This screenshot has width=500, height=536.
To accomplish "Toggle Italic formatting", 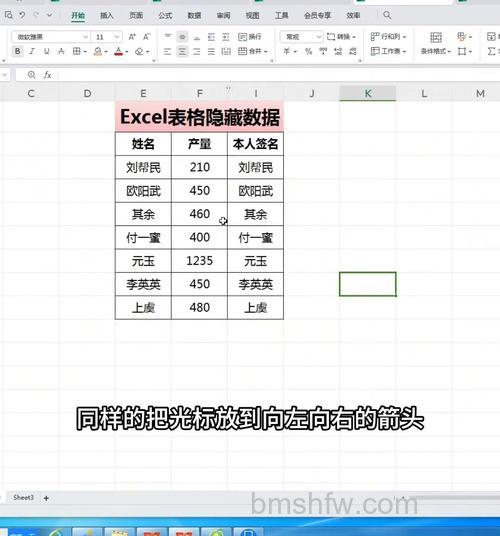I will [x=32, y=51].
